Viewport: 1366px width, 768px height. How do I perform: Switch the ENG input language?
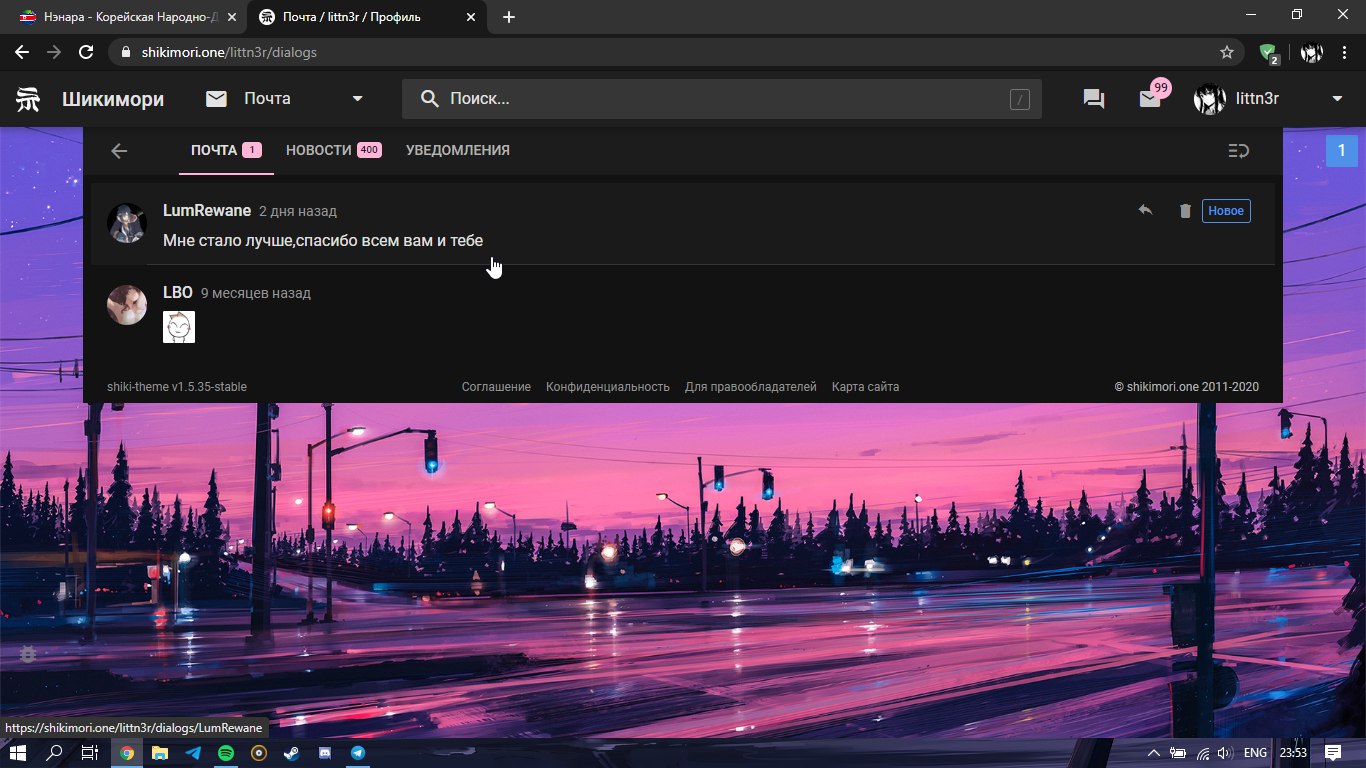(x=1255, y=753)
